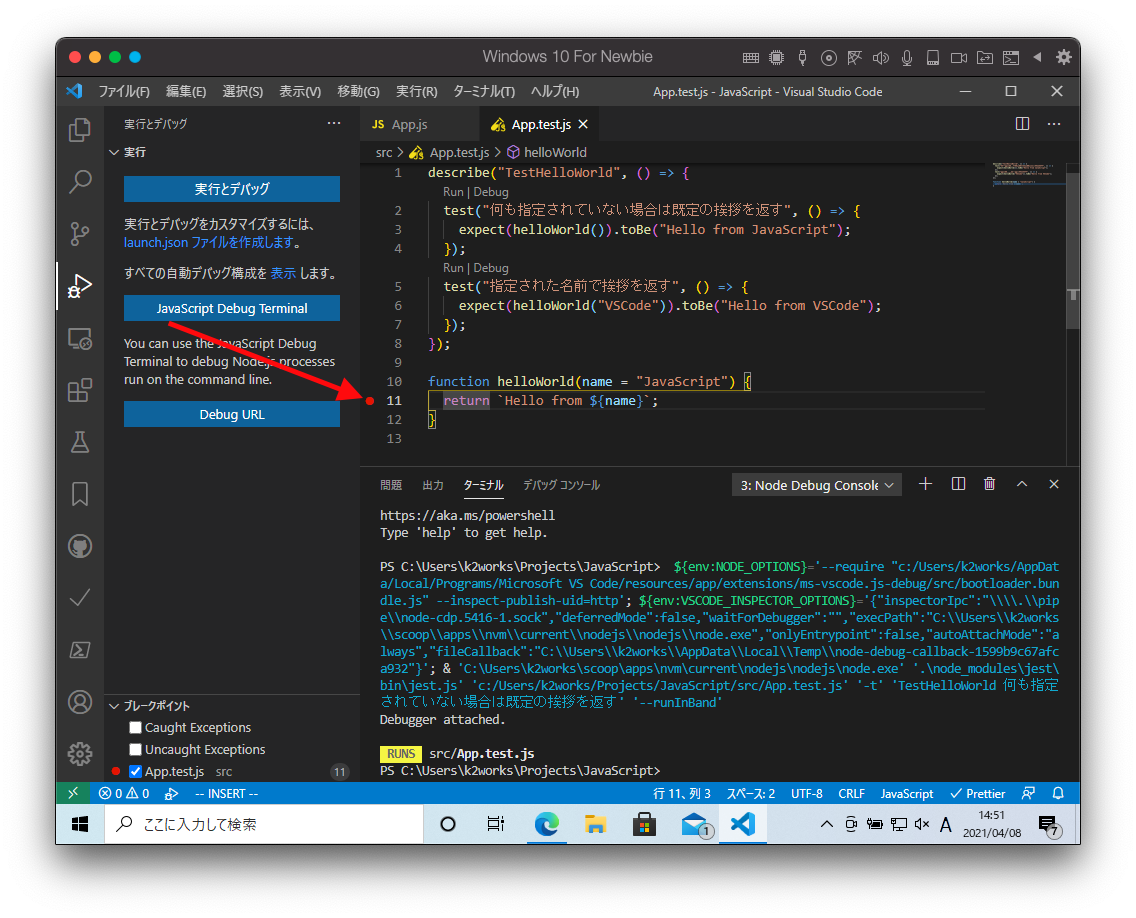Split the editor to the right
The width and height of the screenshot is (1136, 918).
pyautogui.click(x=1022, y=124)
